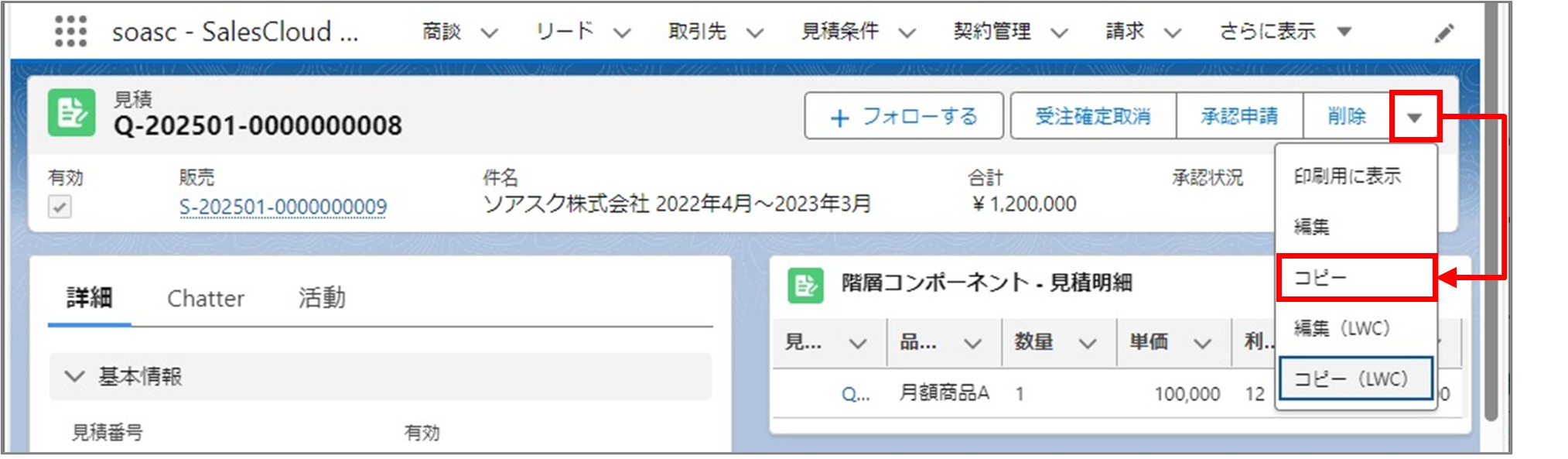
Task: Open the 見... column header menu chevron
Action: (x=858, y=342)
